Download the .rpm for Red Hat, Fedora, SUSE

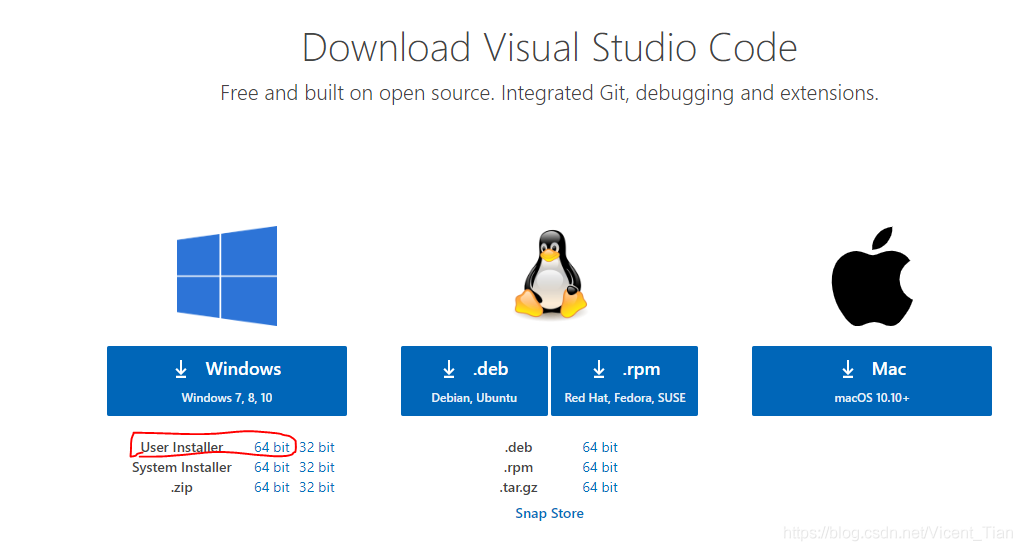pos(624,381)
